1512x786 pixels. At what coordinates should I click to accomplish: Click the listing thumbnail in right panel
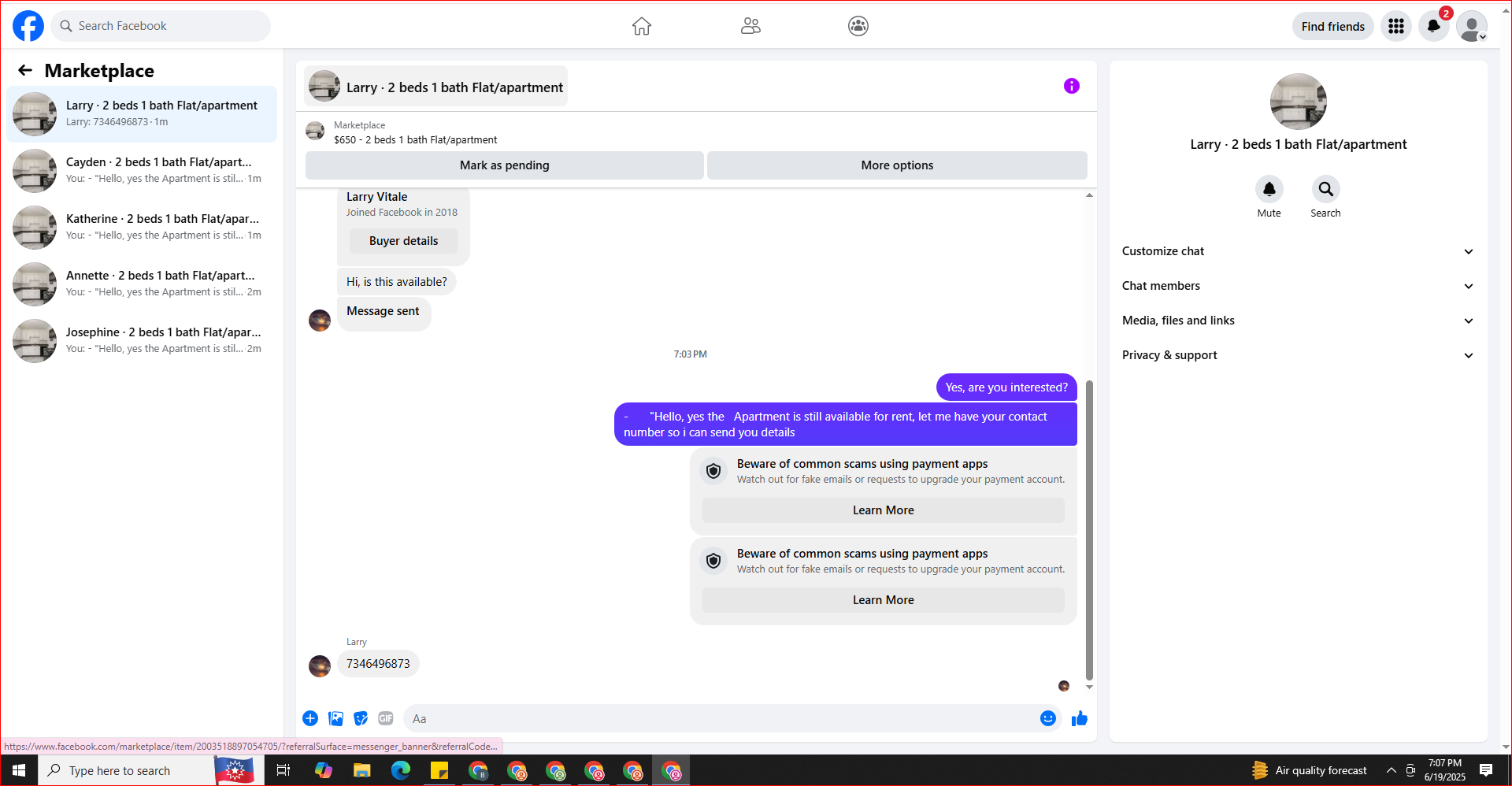[1298, 102]
